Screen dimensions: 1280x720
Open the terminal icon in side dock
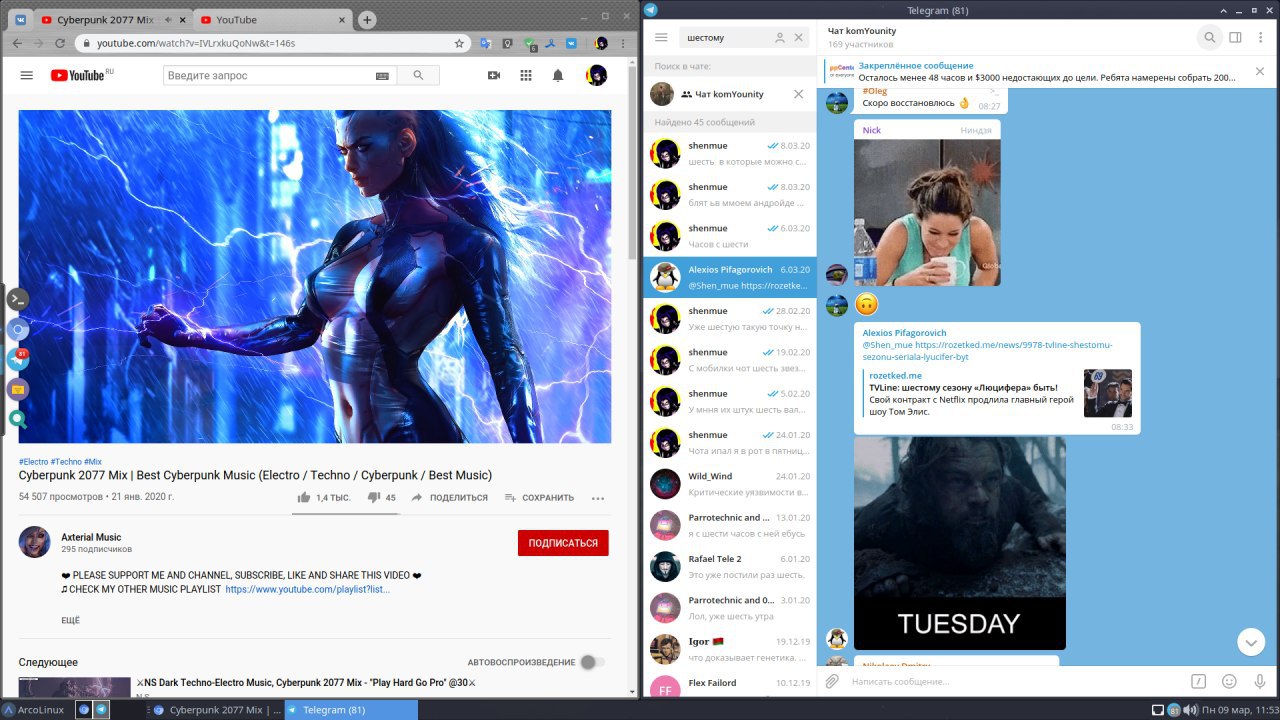tap(18, 298)
